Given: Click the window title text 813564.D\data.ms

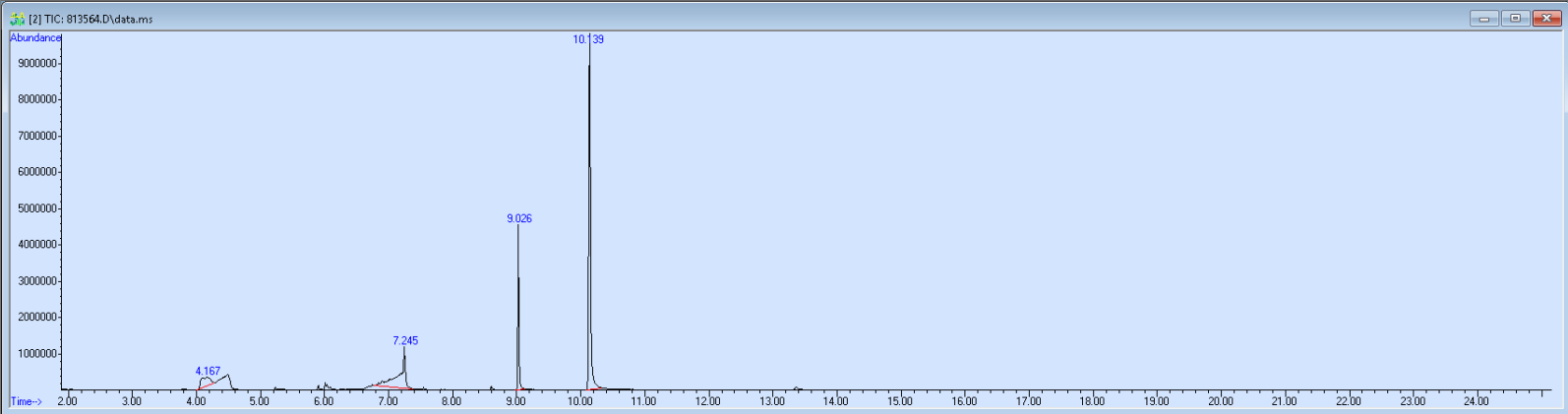Looking at the screenshot, I should tap(108, 19).
